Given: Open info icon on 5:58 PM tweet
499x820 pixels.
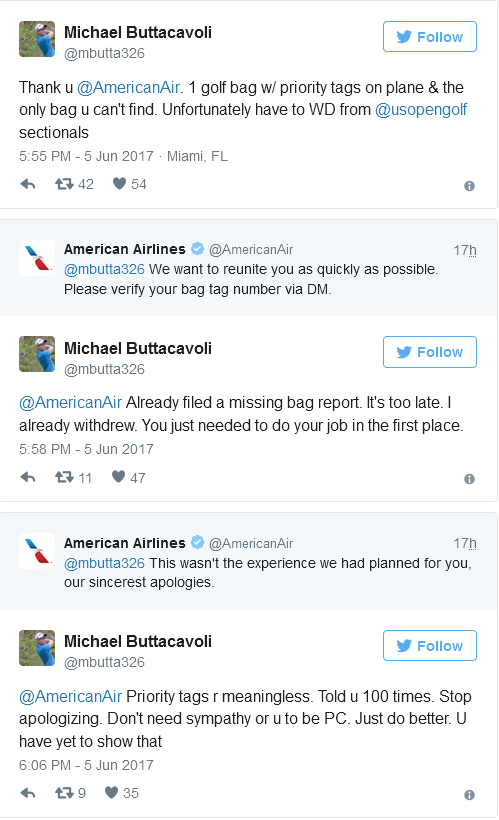Looking at the screenshot, I should pyautogui.click(x=469, y=479).
